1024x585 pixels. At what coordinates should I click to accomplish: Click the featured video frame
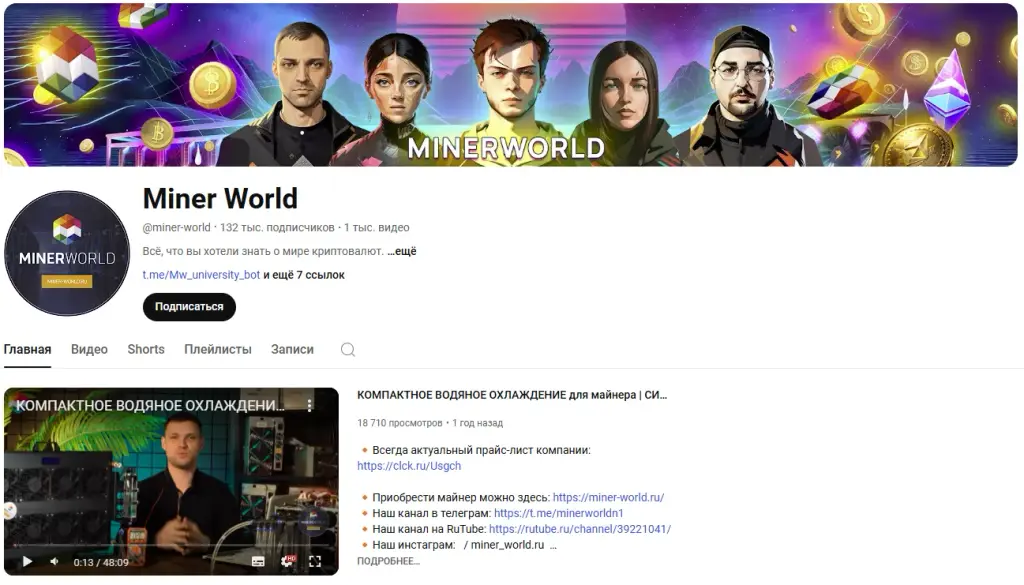[x=171, y=481]
